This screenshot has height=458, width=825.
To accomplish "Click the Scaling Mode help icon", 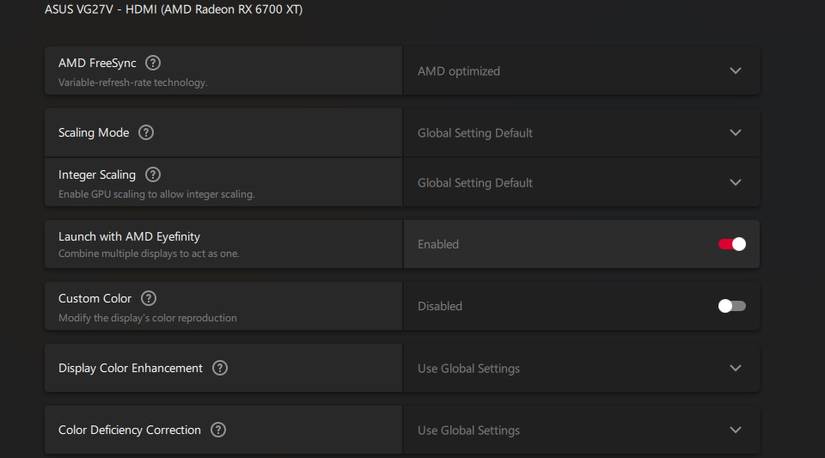I will [146, 133].
